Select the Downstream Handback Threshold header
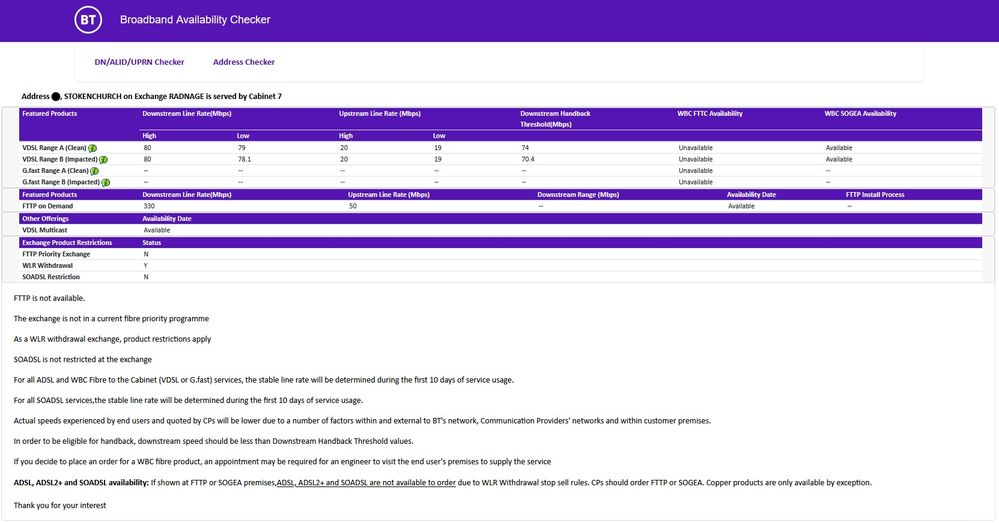The width and height of the screenshot is (999, 523). [555, 119]
